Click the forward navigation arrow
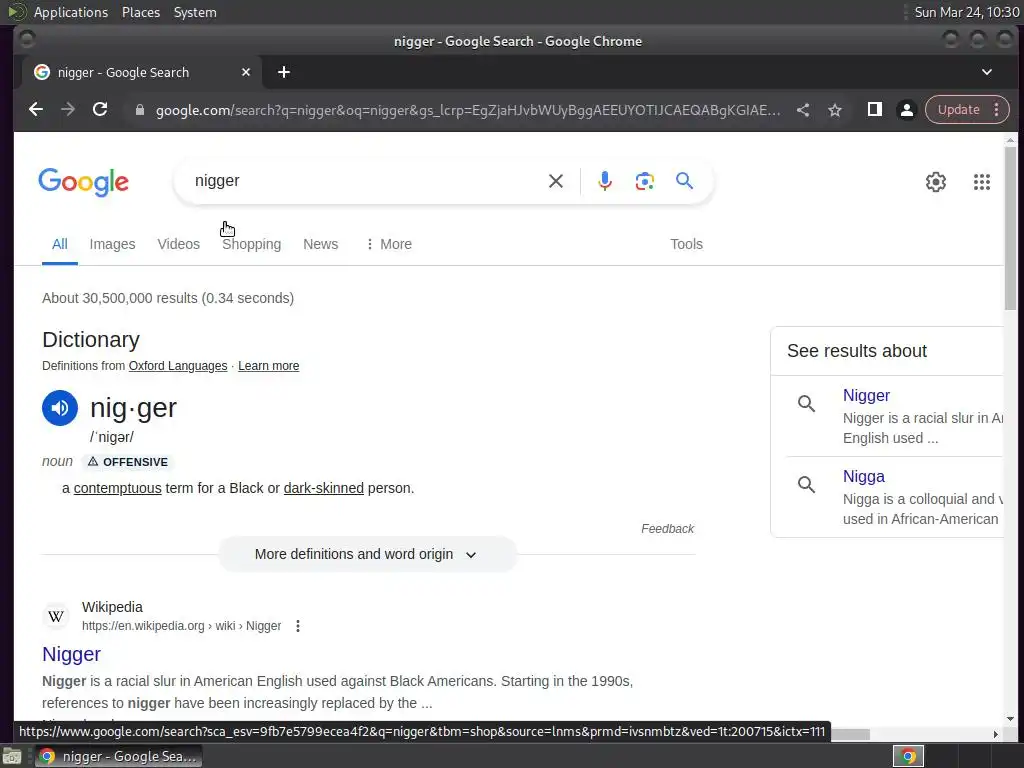Viewport: 1024px width, 768px height. coord(68,110)
